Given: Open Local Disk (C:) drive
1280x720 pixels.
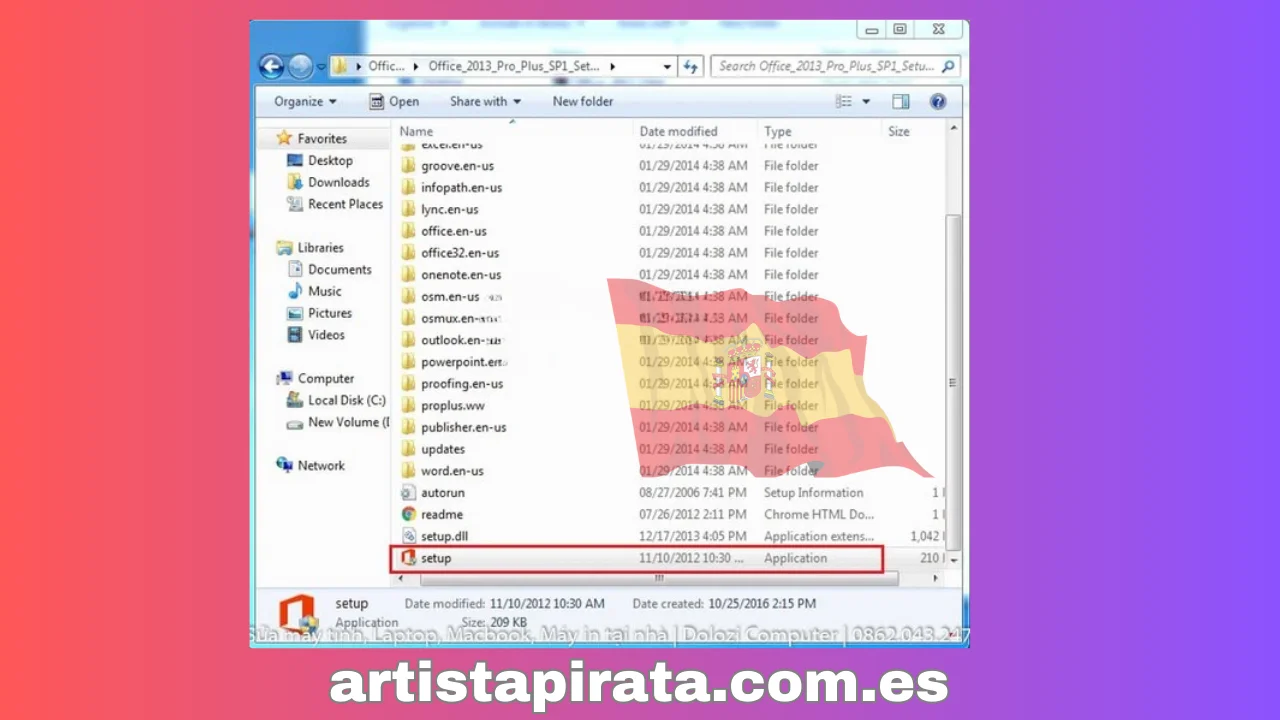Looking at the screenshot, I should coord(346,400).
